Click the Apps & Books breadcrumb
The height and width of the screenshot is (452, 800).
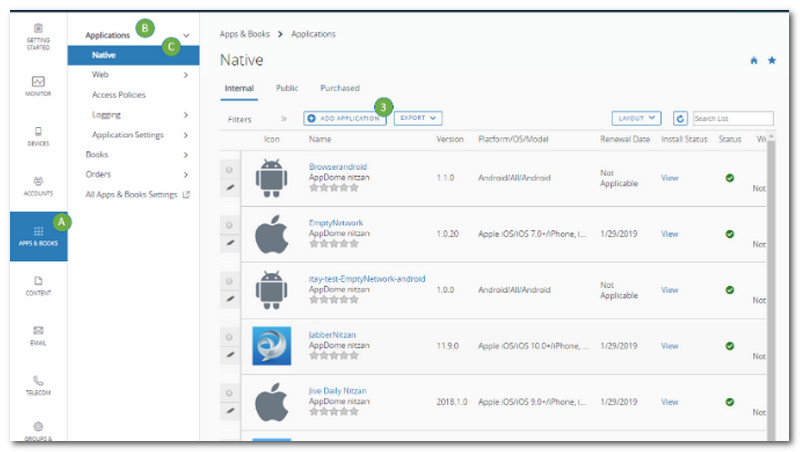click(244, 34)
